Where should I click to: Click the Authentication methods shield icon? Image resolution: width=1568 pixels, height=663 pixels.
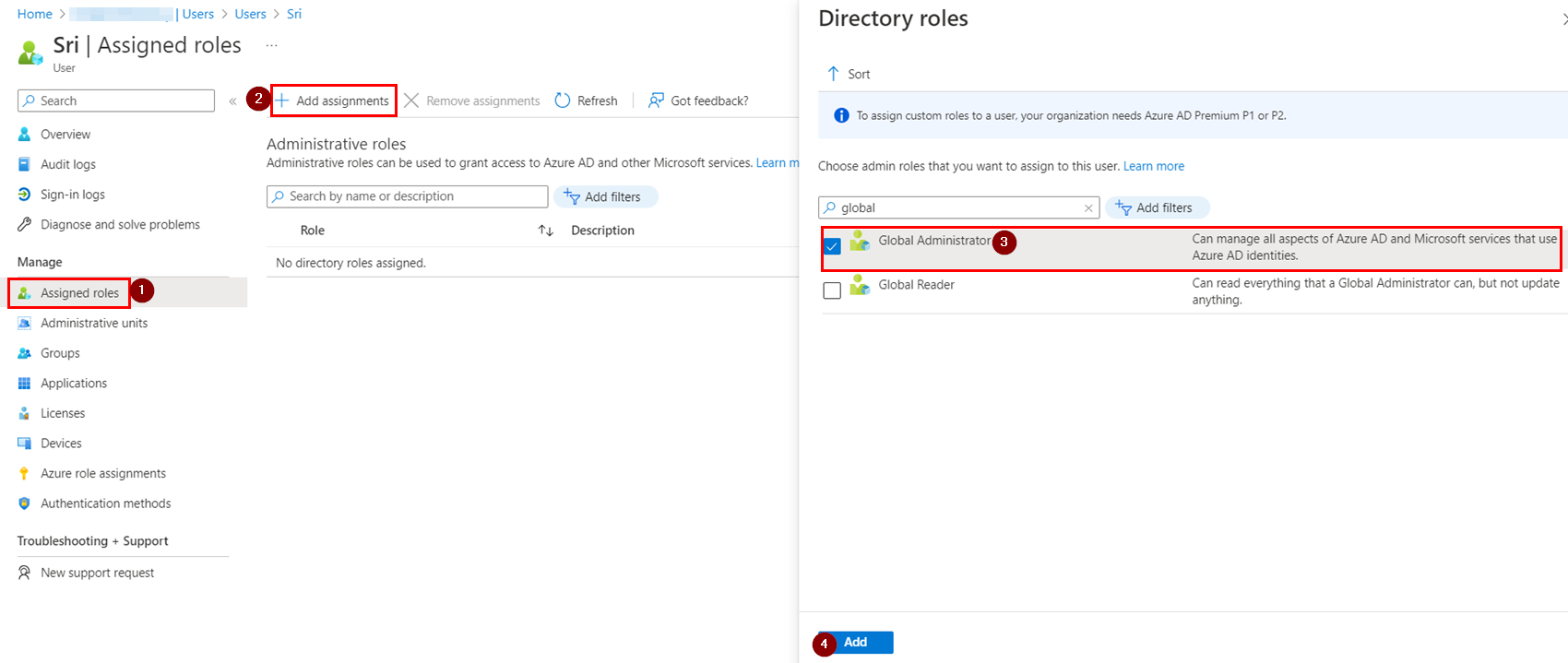click(25, 503)
